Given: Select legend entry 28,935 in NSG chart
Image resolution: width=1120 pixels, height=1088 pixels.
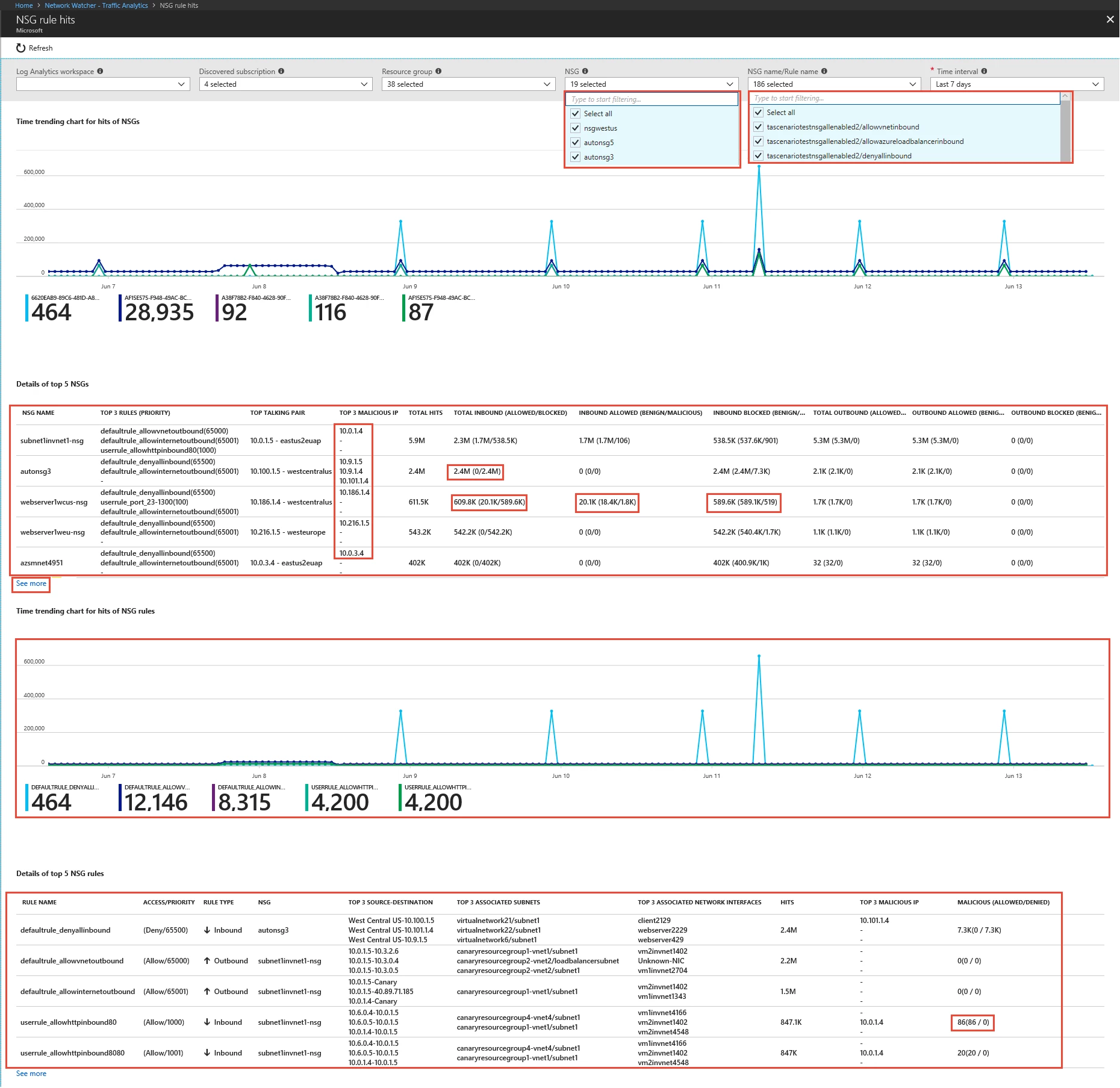Looking at the screenshot, I should [x=157, y=308].
